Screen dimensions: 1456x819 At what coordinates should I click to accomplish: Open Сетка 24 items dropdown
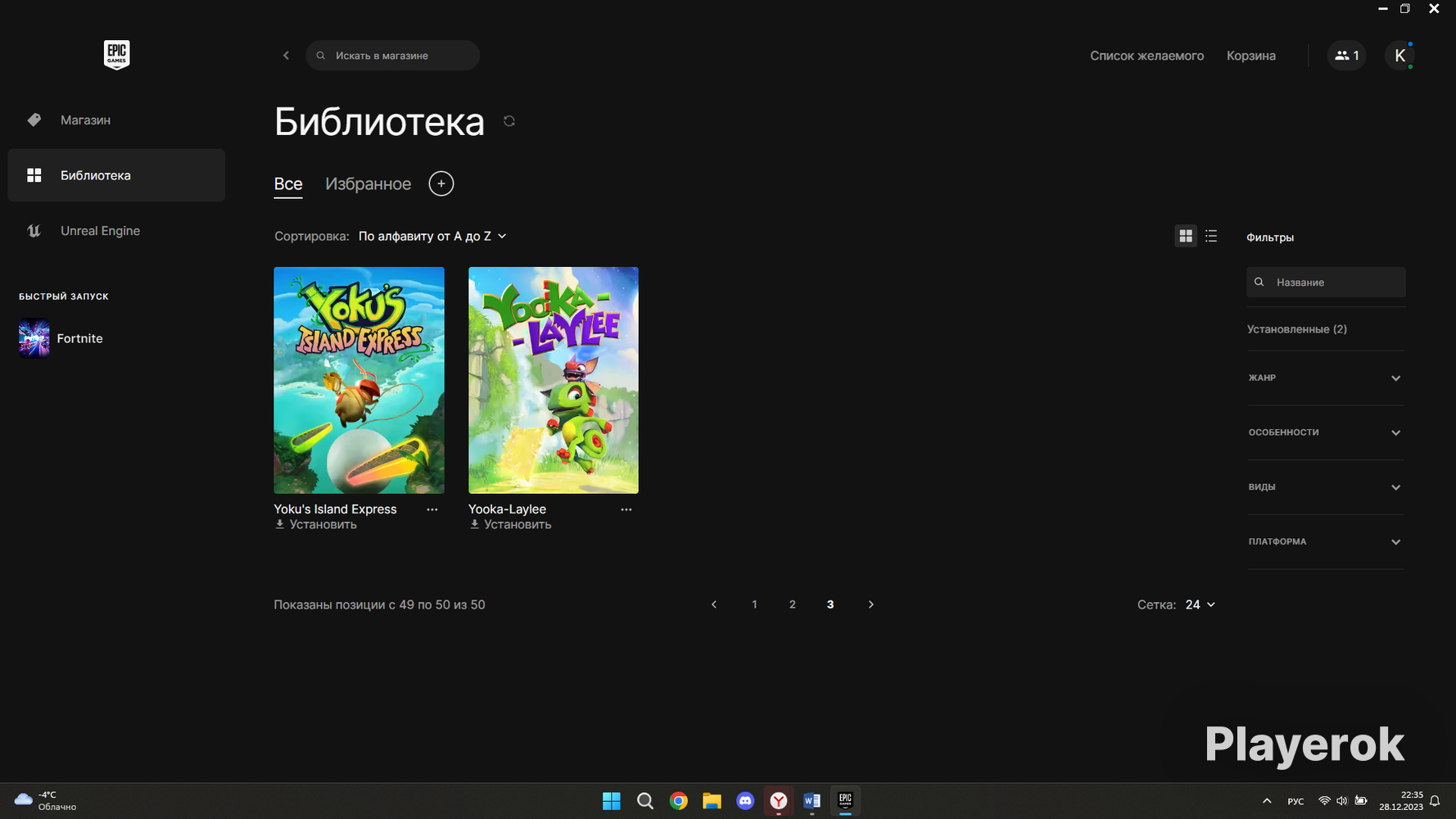point(1201,604)
